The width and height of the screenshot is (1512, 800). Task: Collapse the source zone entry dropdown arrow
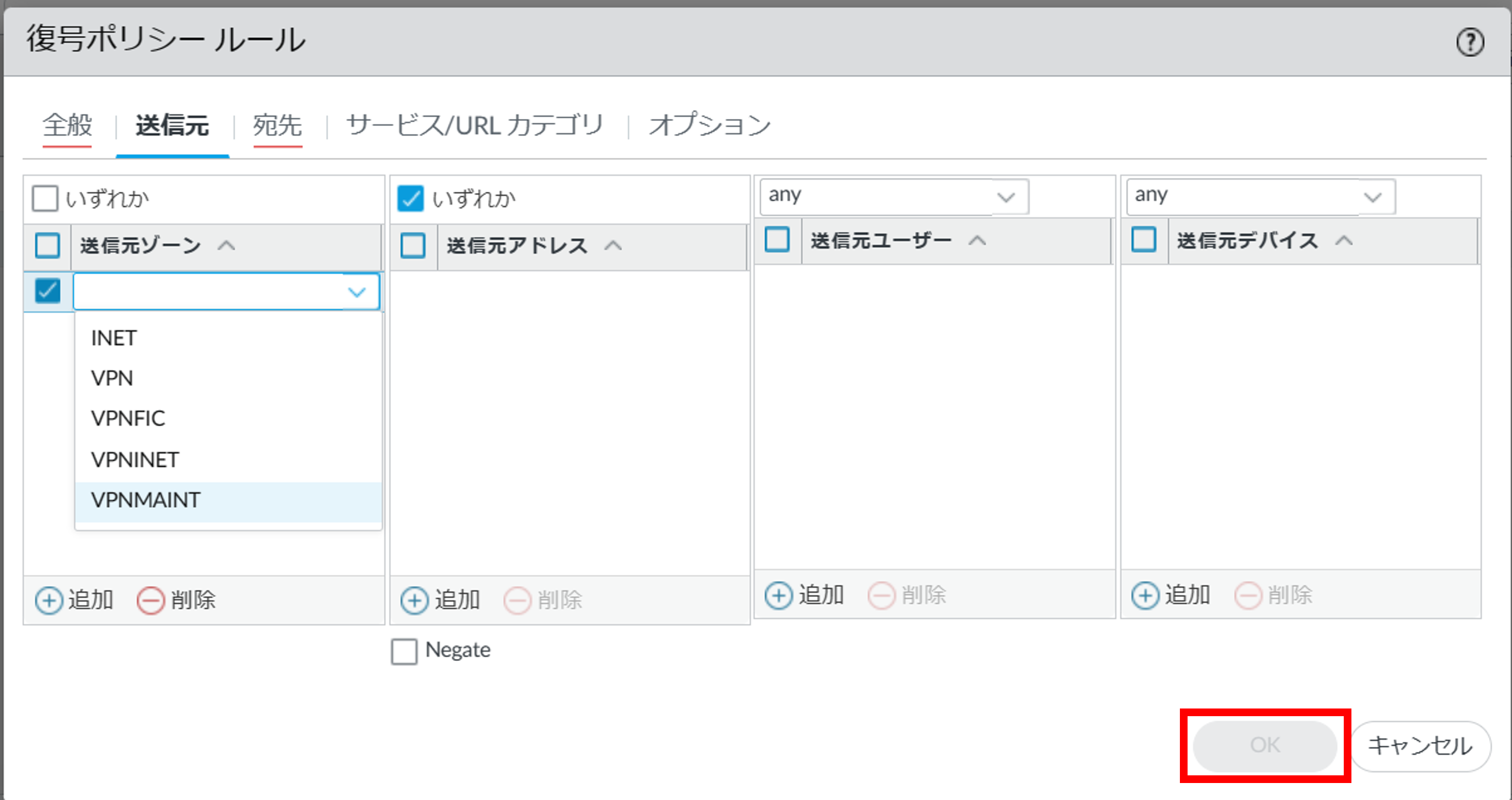(357, 292)
